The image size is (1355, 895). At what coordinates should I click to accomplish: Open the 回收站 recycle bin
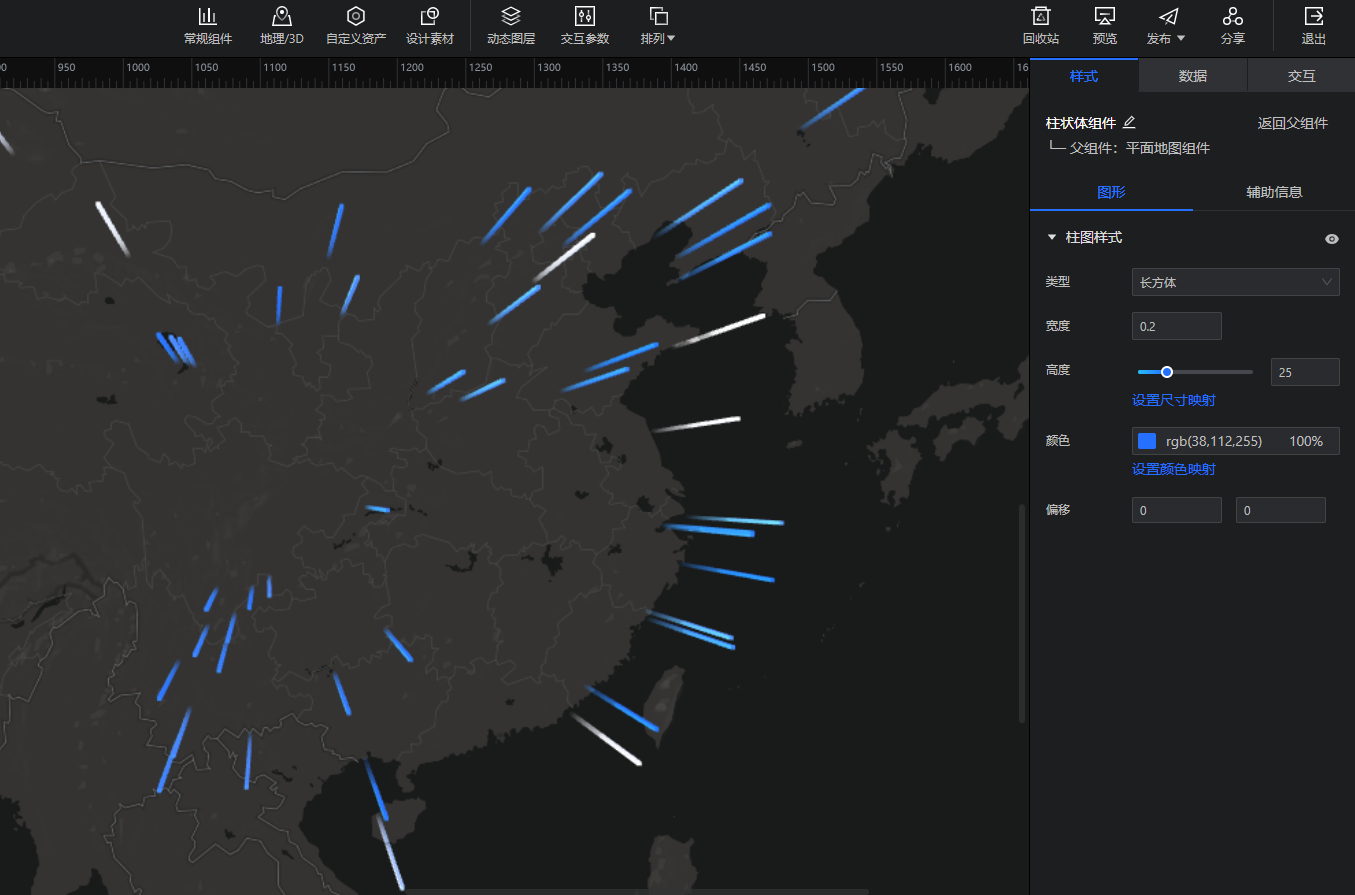1040,17
